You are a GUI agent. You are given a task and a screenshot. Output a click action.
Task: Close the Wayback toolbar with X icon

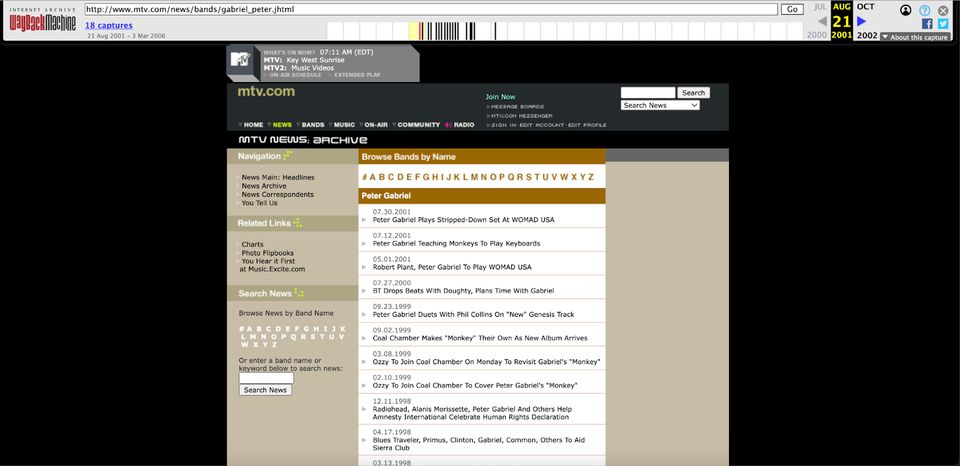click(943, 10)
